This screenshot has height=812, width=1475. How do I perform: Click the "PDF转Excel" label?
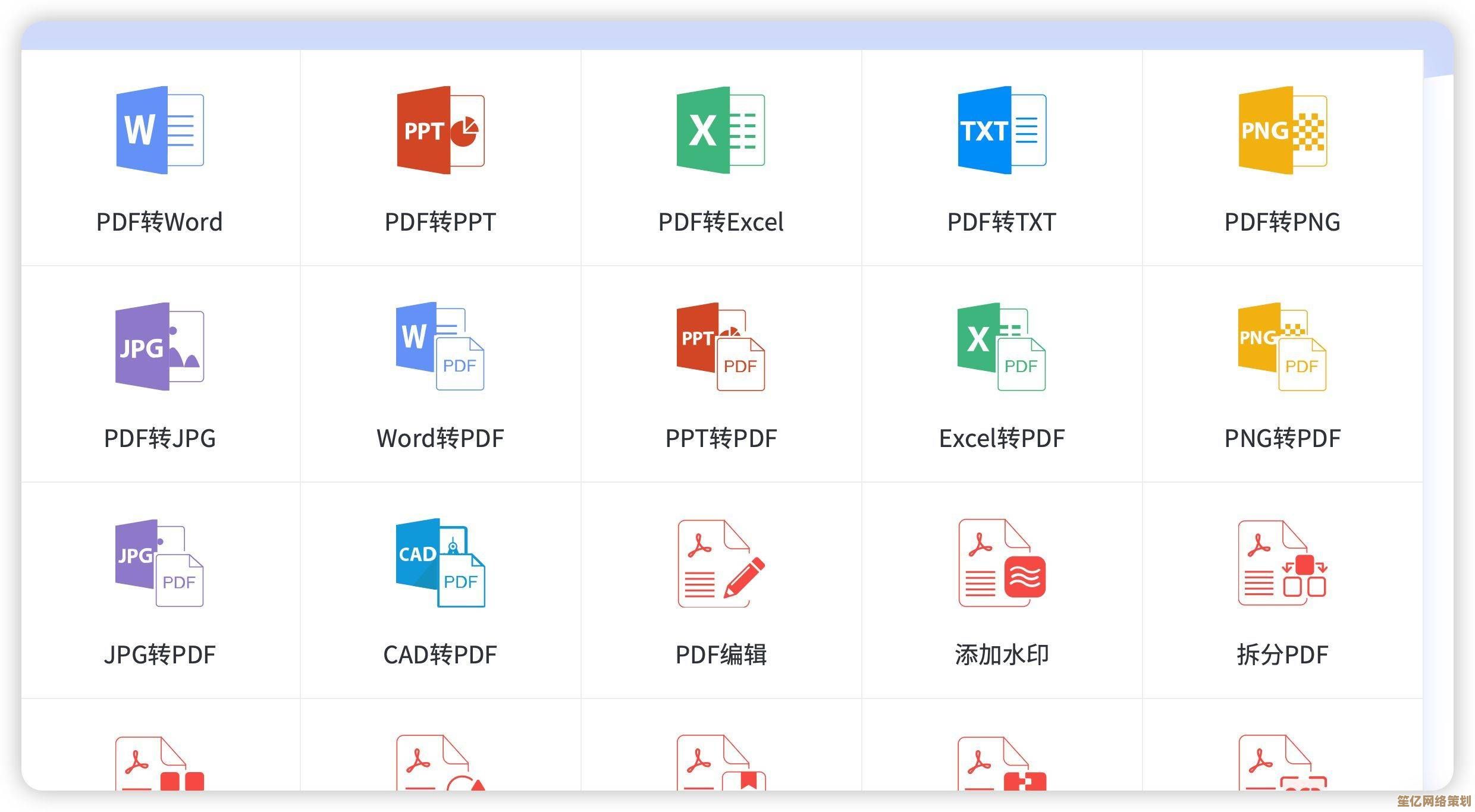[x=721, y=222]
